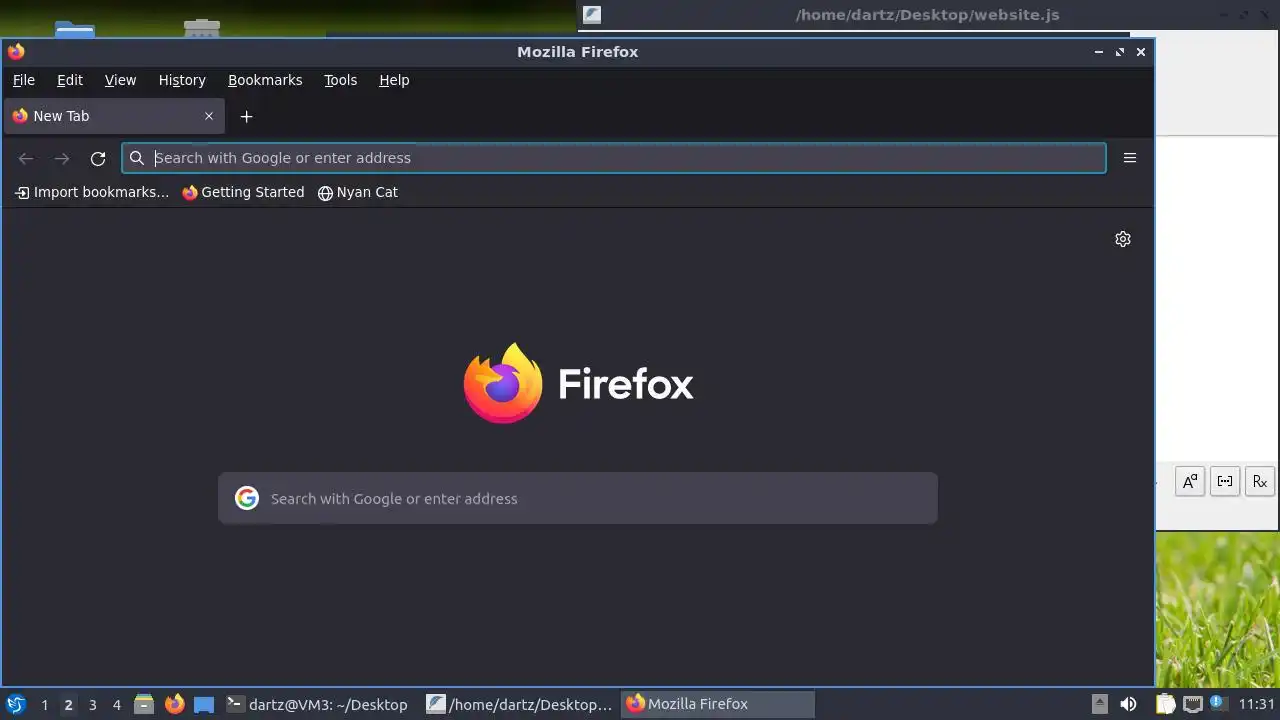Open the History menu
This screenshot has height=720, width=1280.
182,80
